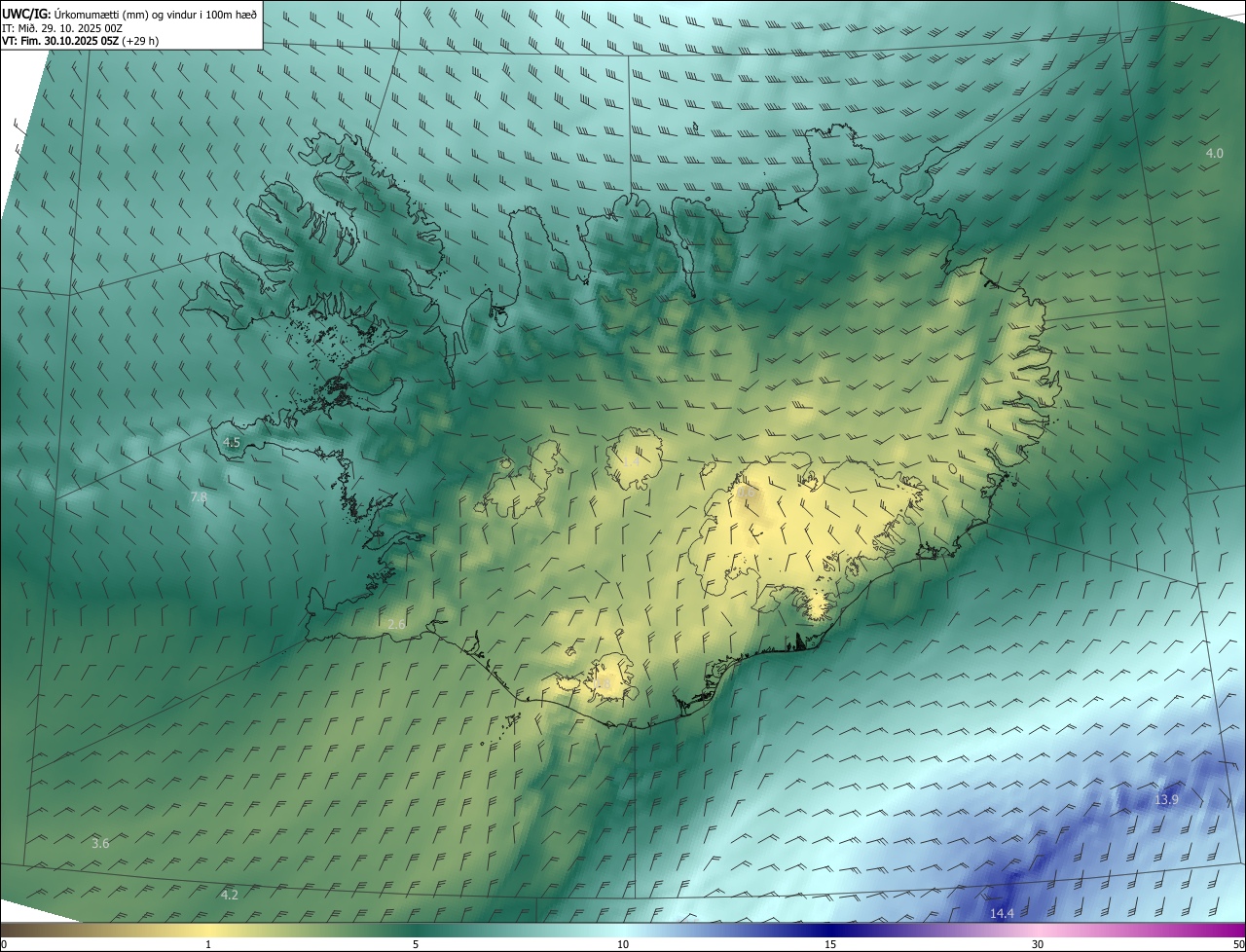Click the 13.9 value label on the map

pyautogui.click(x=1166, y=799)
